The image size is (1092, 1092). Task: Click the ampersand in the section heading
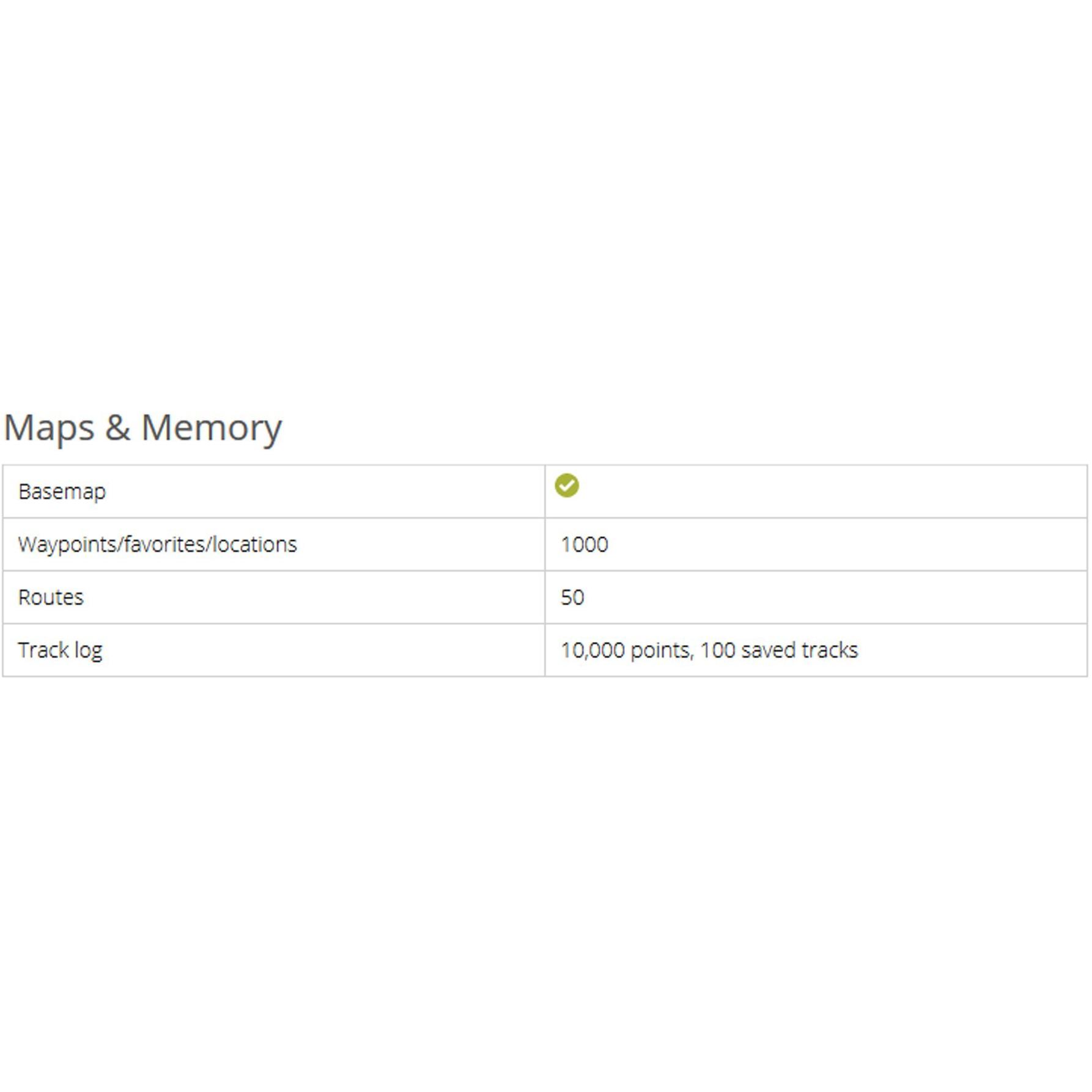(117, 427)
